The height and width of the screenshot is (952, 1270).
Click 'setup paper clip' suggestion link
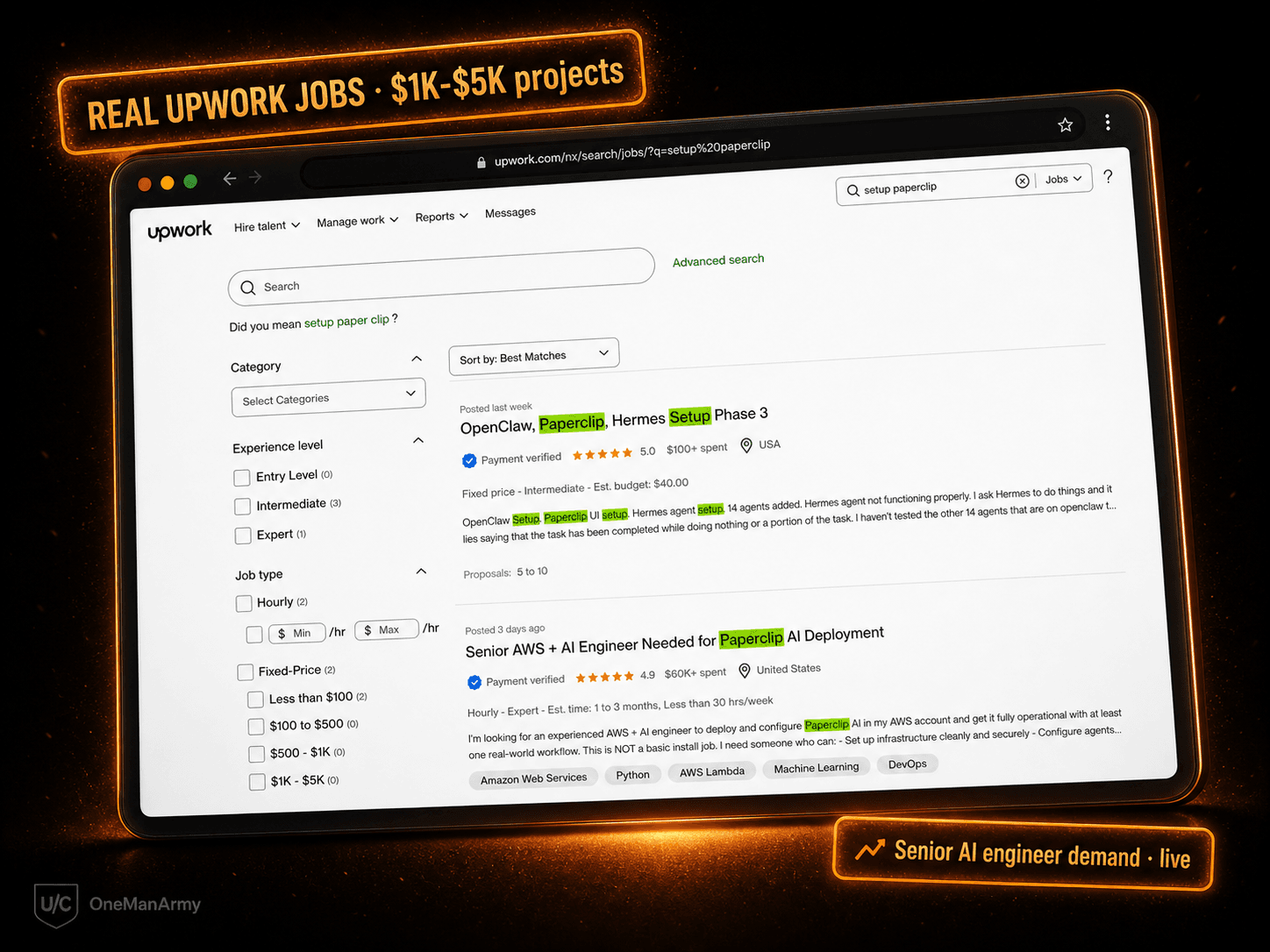pyautogui.click(x=346, y=322)
